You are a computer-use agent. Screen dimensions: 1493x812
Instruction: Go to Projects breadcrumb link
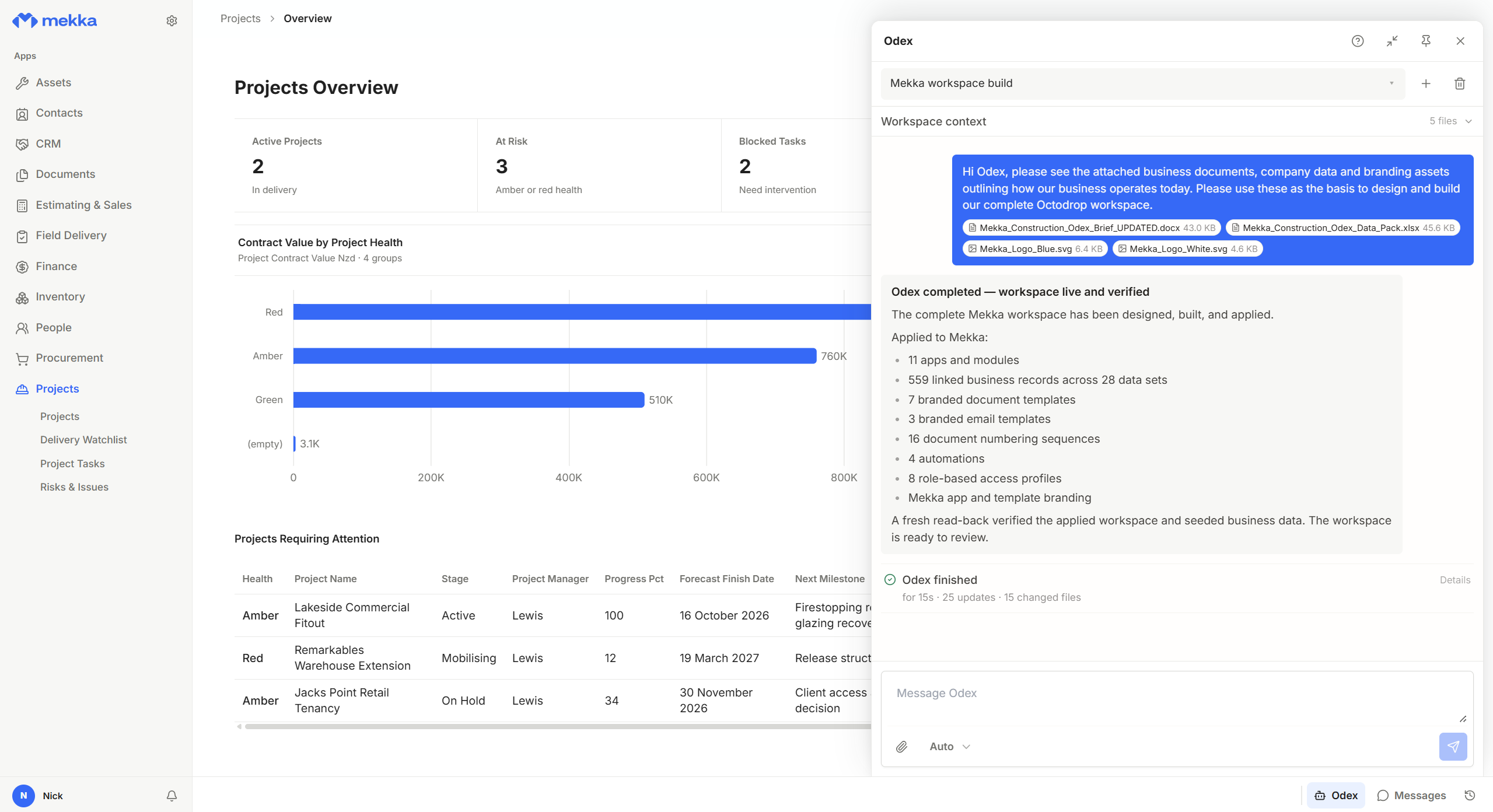[240, 19]
